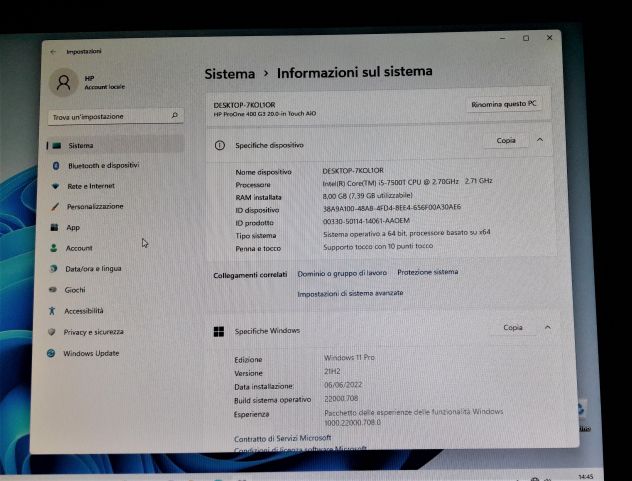Copy the device specifications
This screenshot has height=481, width=632.
coord(506,140)
